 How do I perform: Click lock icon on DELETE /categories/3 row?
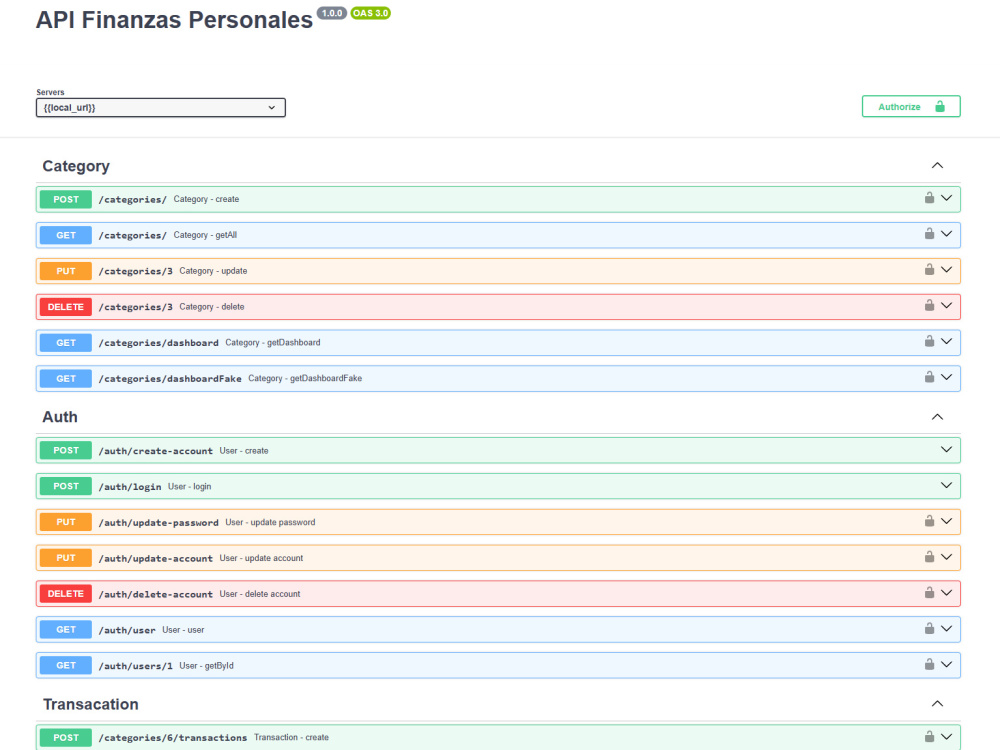(x=929, y=305)
